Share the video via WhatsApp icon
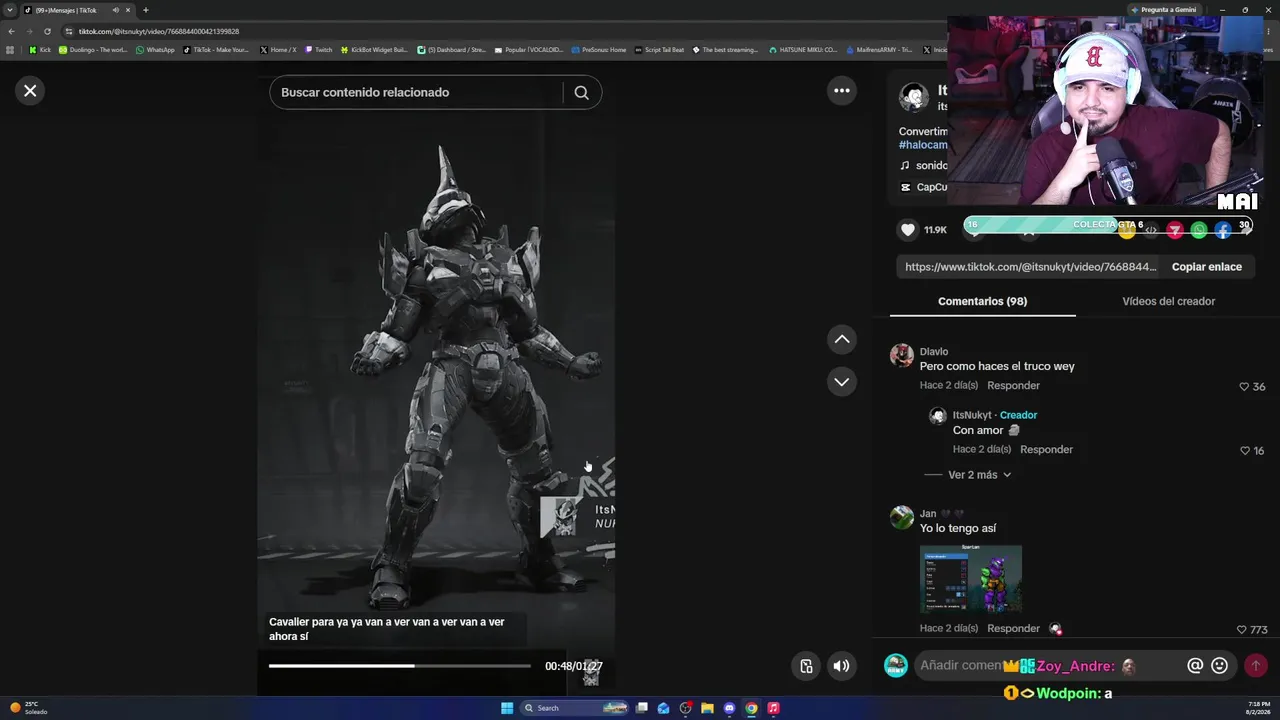 click(x=1199, y=231)
